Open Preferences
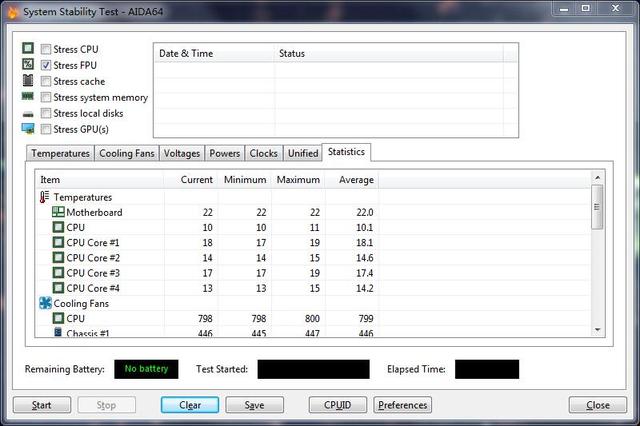Viewport: 640px width, 426px height. [x=402, y=405]
